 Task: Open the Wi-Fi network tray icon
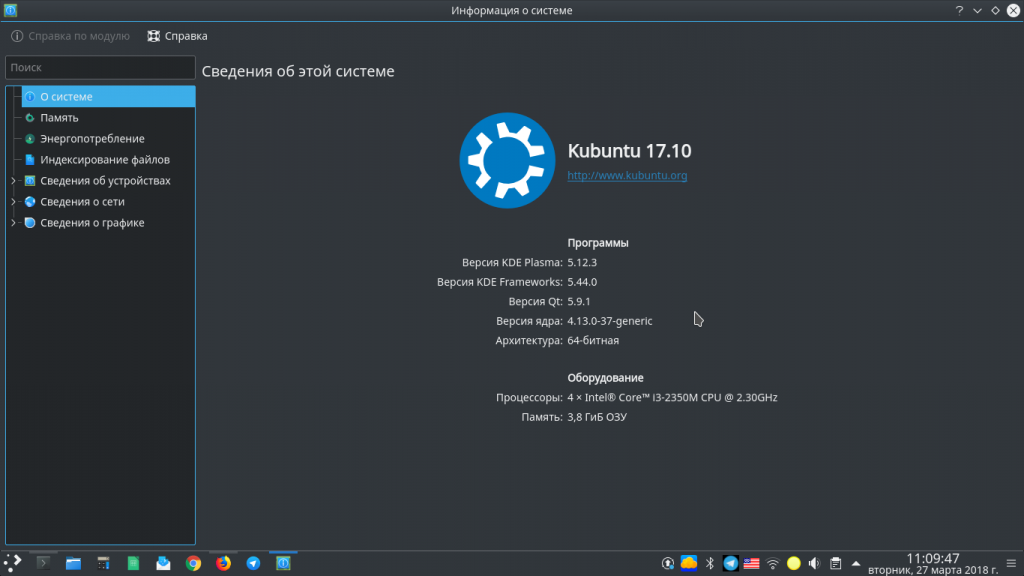pos(773,564)
